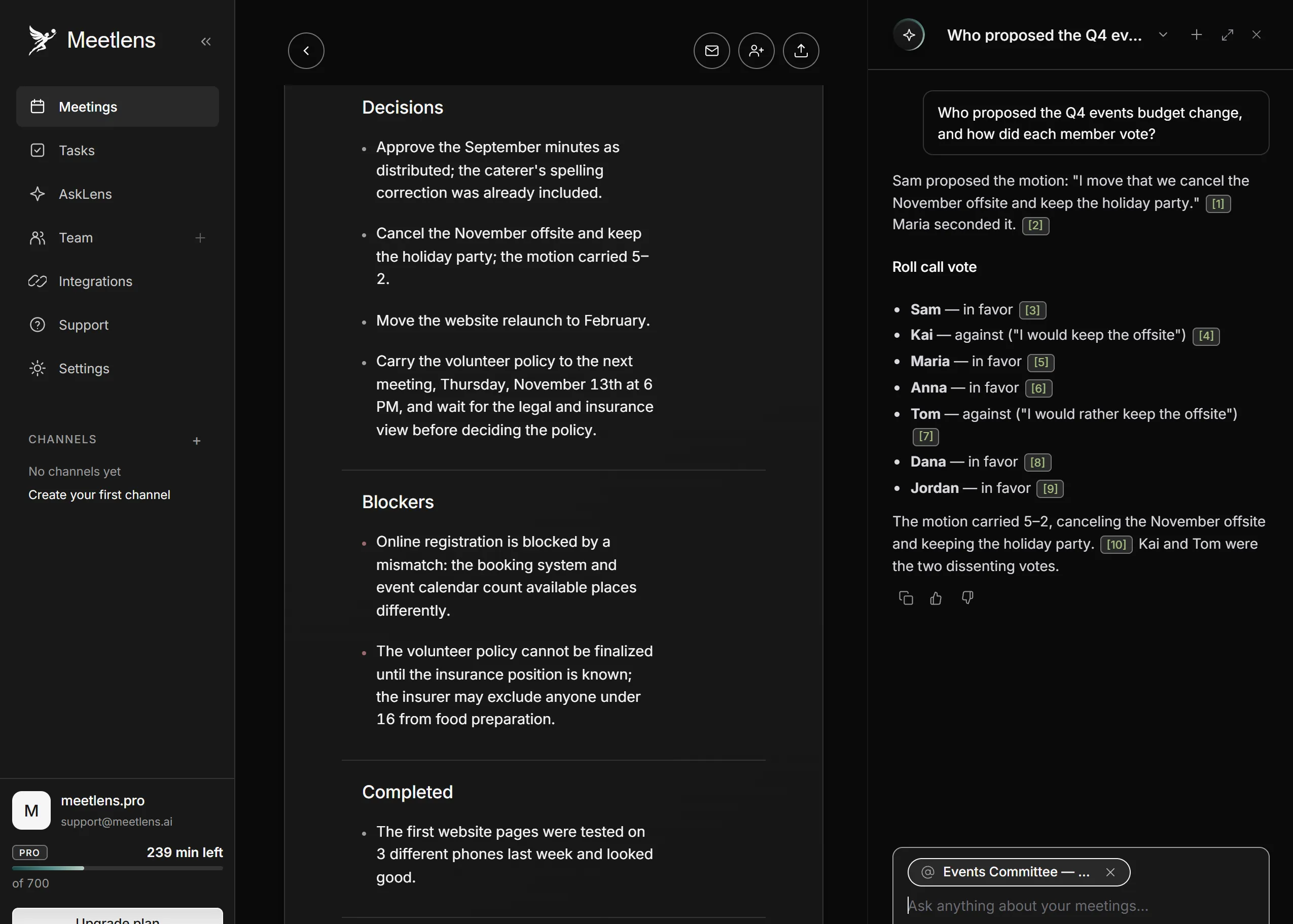Email the summary using envelope icon
Viewport: 1293px width, 924px height.
click(x=711, y=51)
